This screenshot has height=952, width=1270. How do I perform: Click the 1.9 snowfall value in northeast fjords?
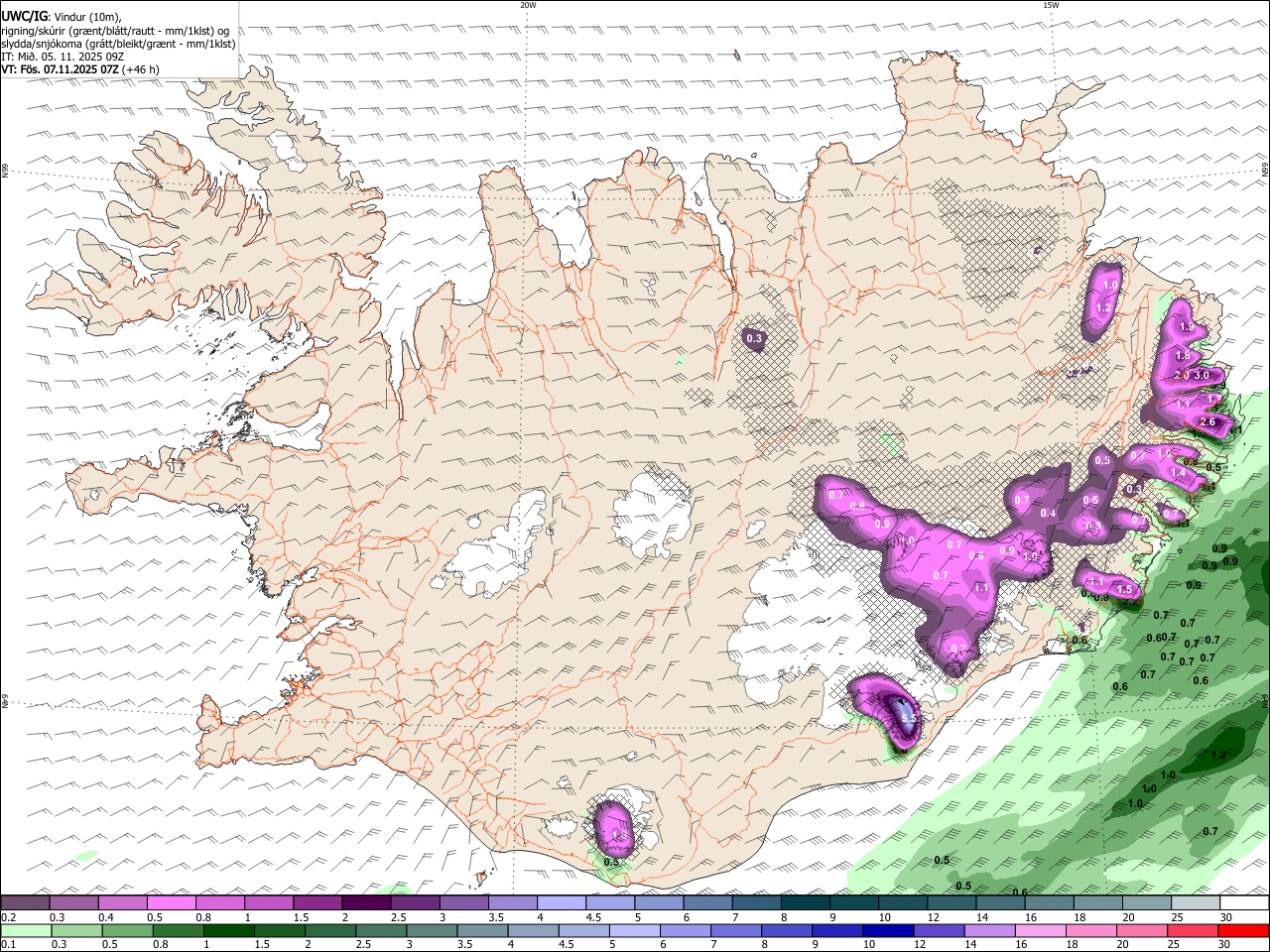[1187, 328]
